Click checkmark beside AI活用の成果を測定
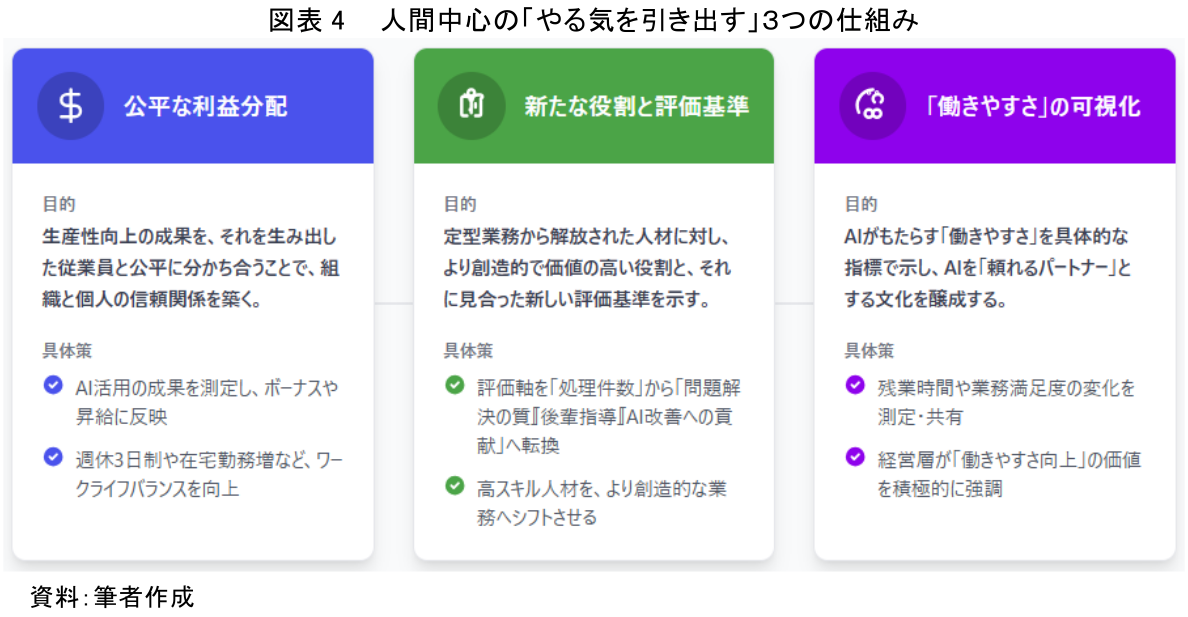 pos(53,385)
